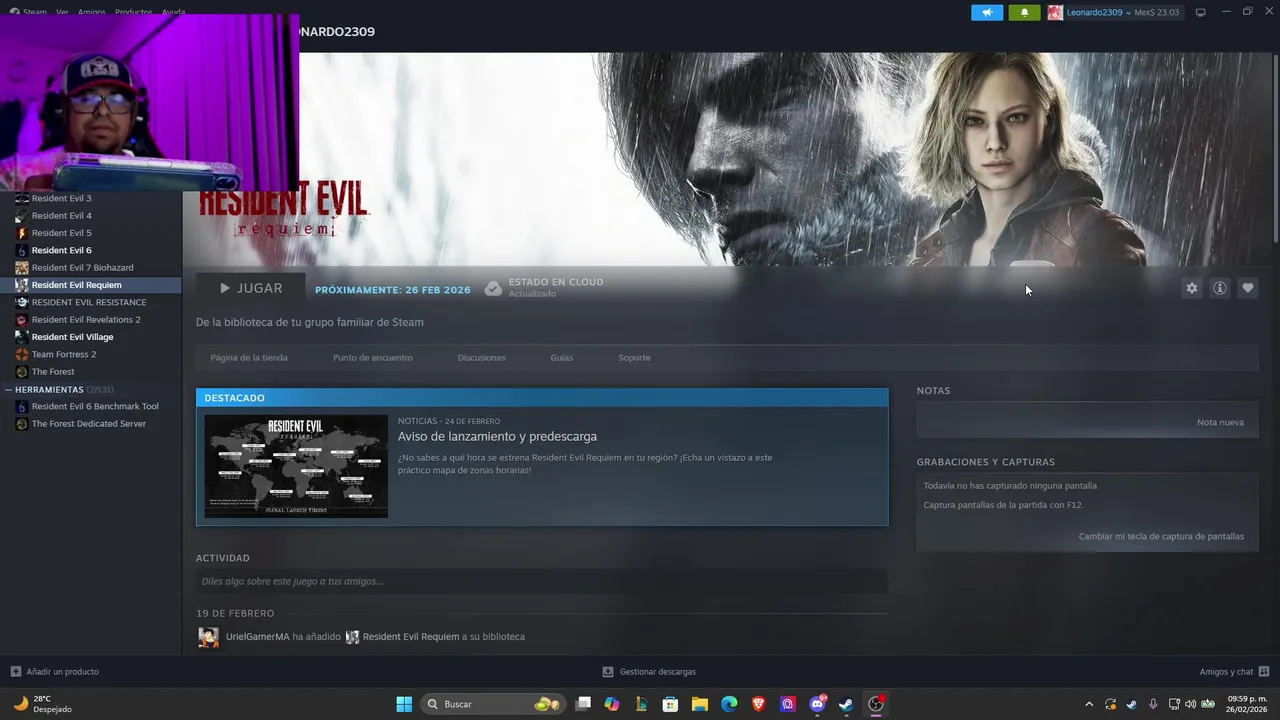Open the Punto de encuentro tab
The width and height of the screenshot is (1280, 720).
coord(372,357)
